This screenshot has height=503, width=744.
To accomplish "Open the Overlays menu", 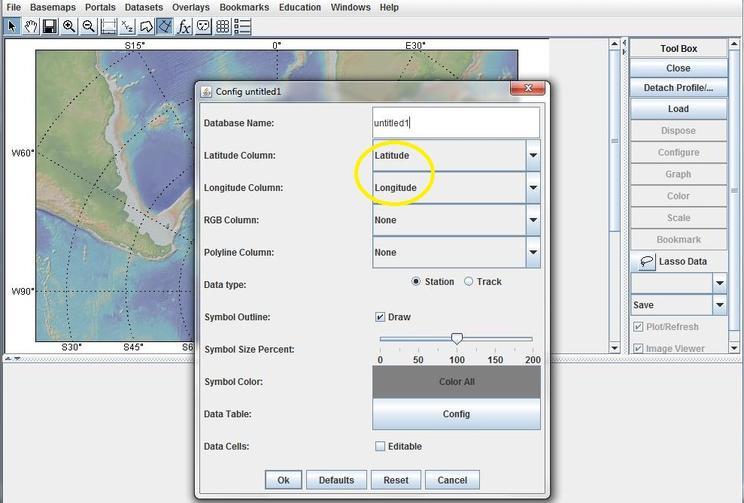I will [x=190, y=7].
